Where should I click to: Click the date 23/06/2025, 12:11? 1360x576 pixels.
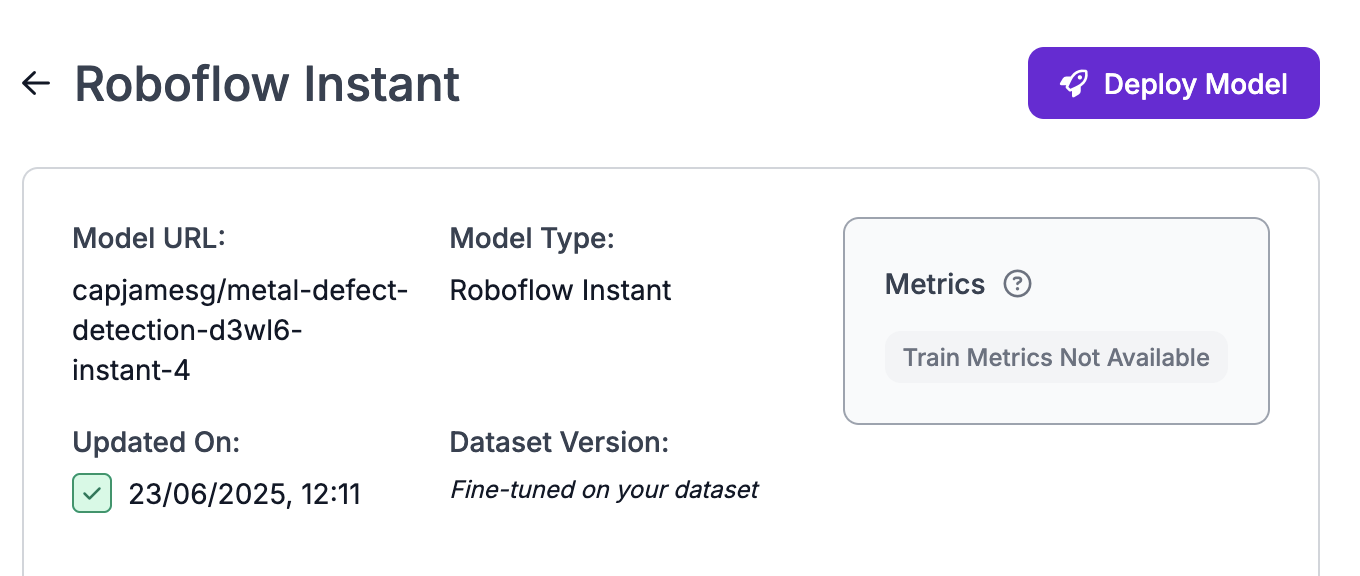coord(245,494)
